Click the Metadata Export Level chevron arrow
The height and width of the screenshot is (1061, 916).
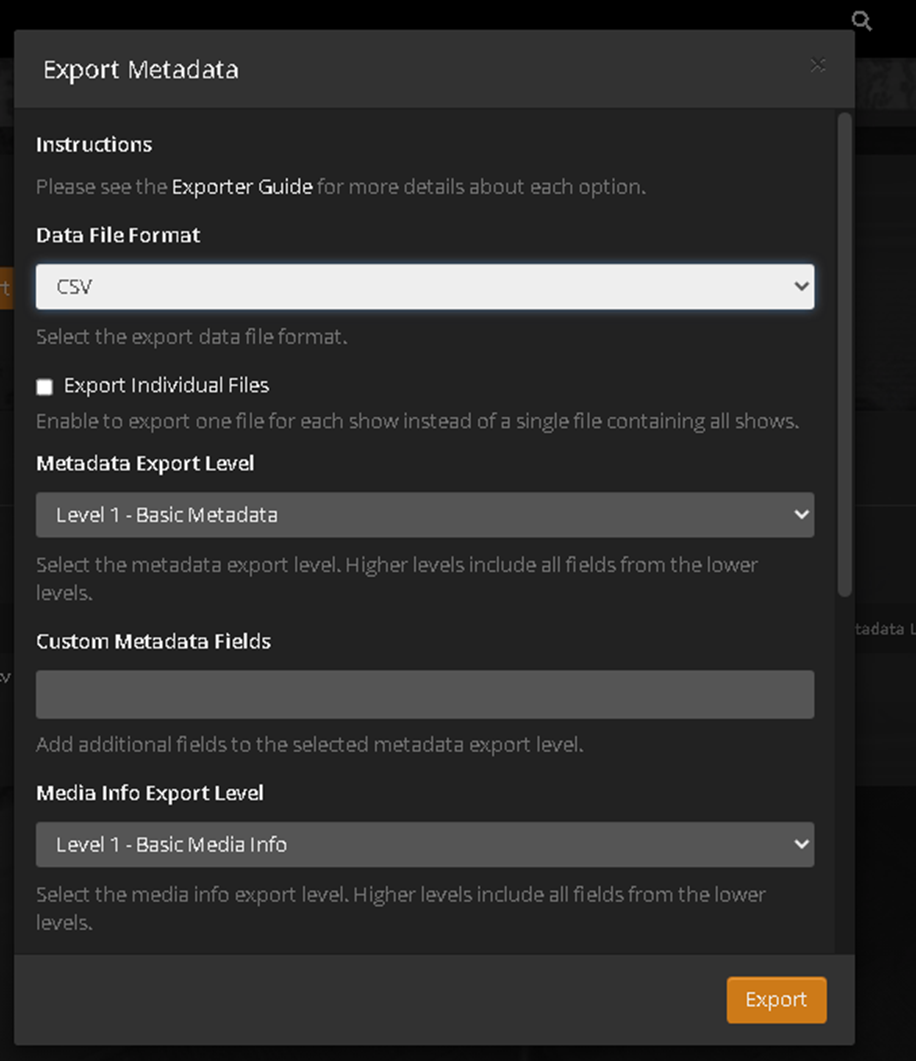(x=800, y=514)
